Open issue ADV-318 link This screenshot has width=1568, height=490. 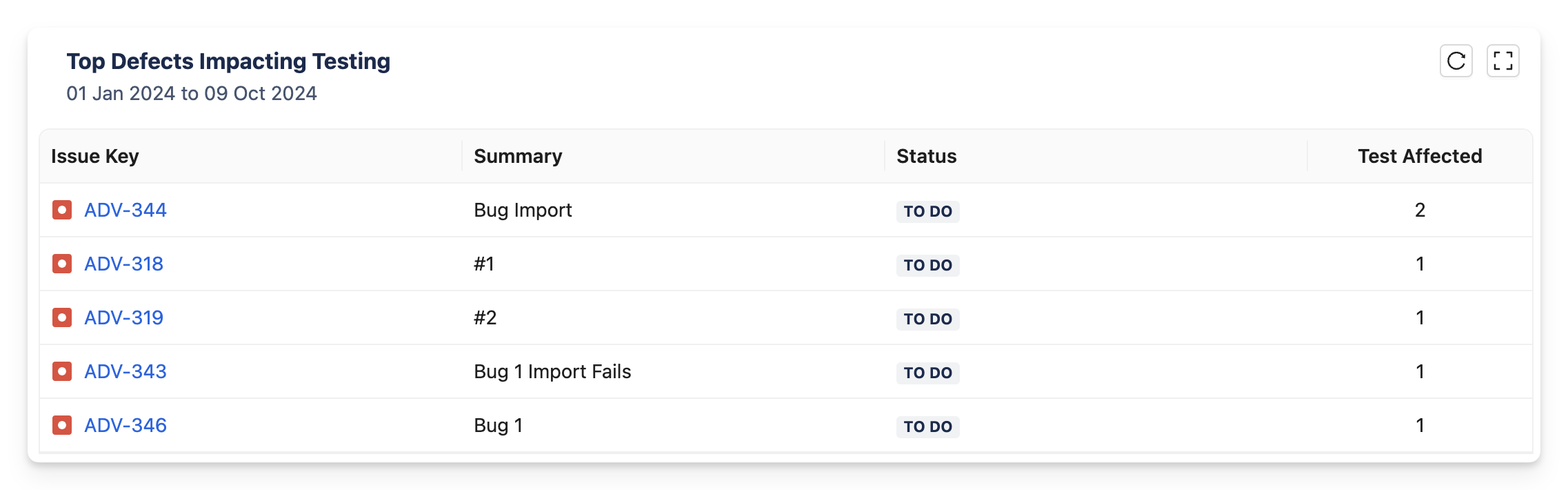click(123, 264)
